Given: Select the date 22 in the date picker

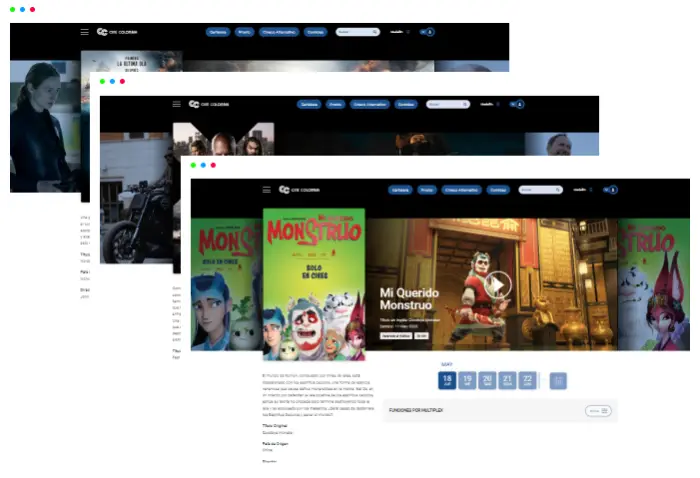Looking at the screenshot, I should point(527,380).
